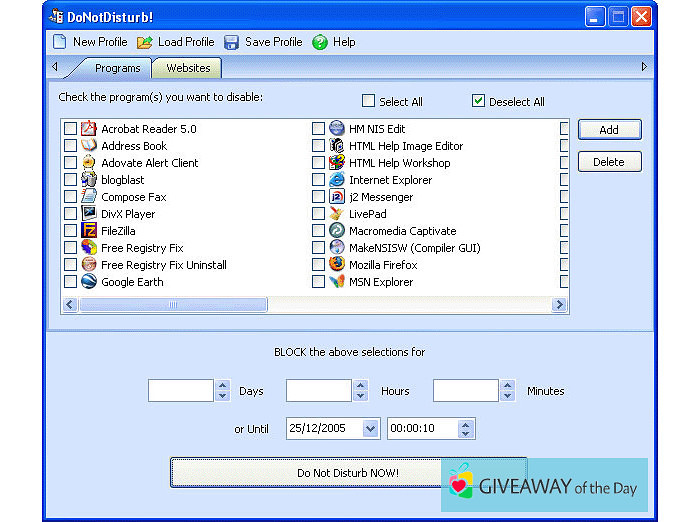Screen dimensions: 700x522
Task: Enable the Select All checkbox
Action: [368, 101]
